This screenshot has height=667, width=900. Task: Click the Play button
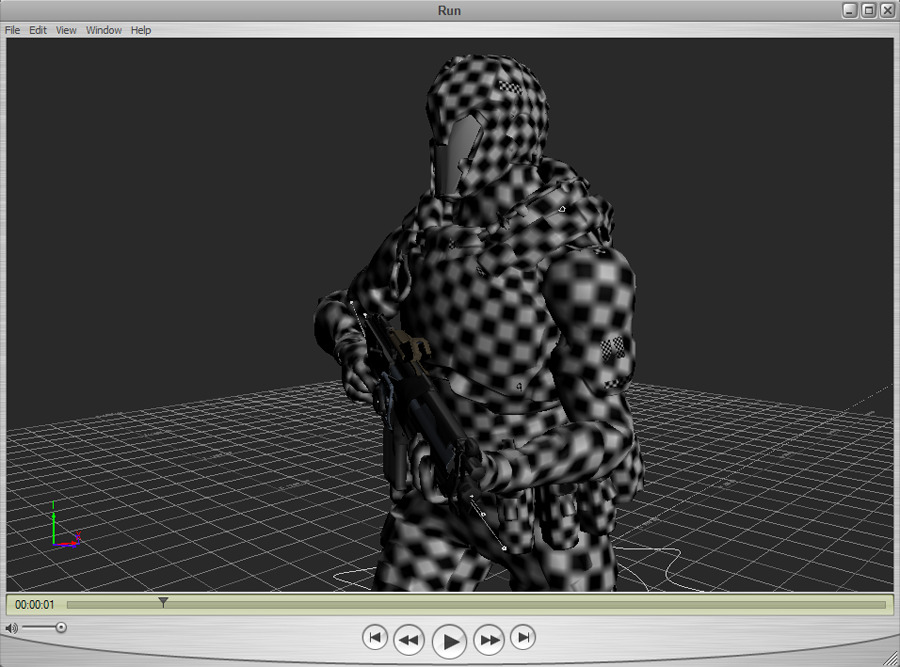point(449,641)
